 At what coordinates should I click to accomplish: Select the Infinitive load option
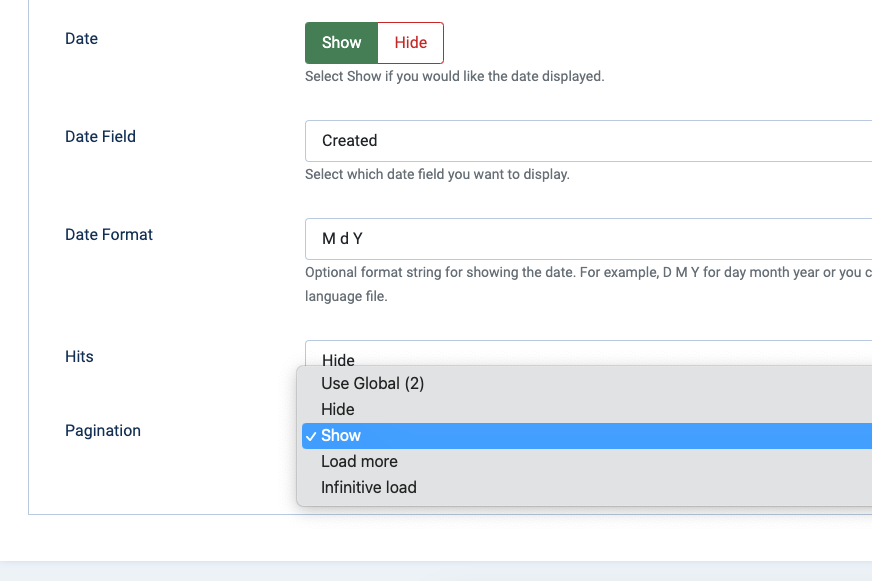pos(368,487)
